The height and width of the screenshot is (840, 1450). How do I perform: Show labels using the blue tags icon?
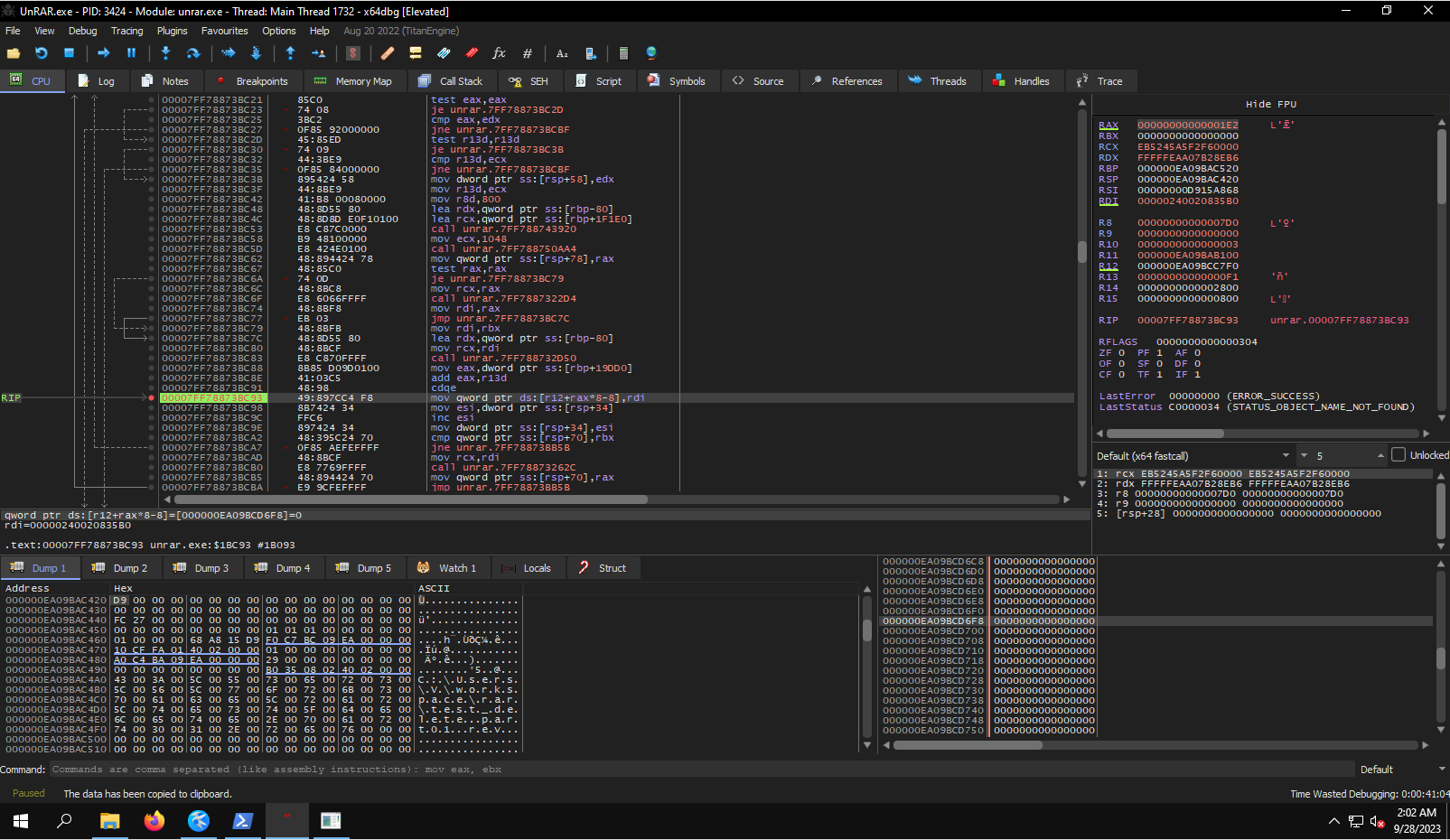tap(444, 53)
